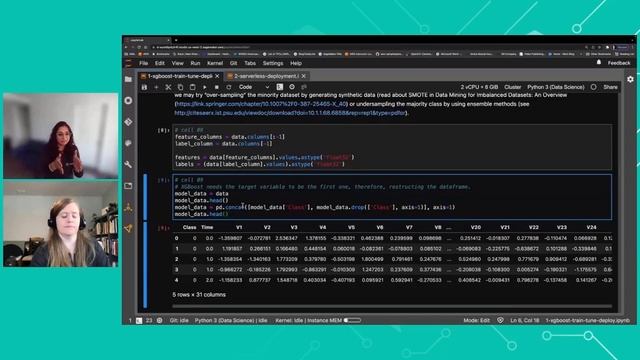Click the horizontal scrollbar under the dataframe output
Image resolution: width=640 pixels, height=360 pixels.
point(392,306)
